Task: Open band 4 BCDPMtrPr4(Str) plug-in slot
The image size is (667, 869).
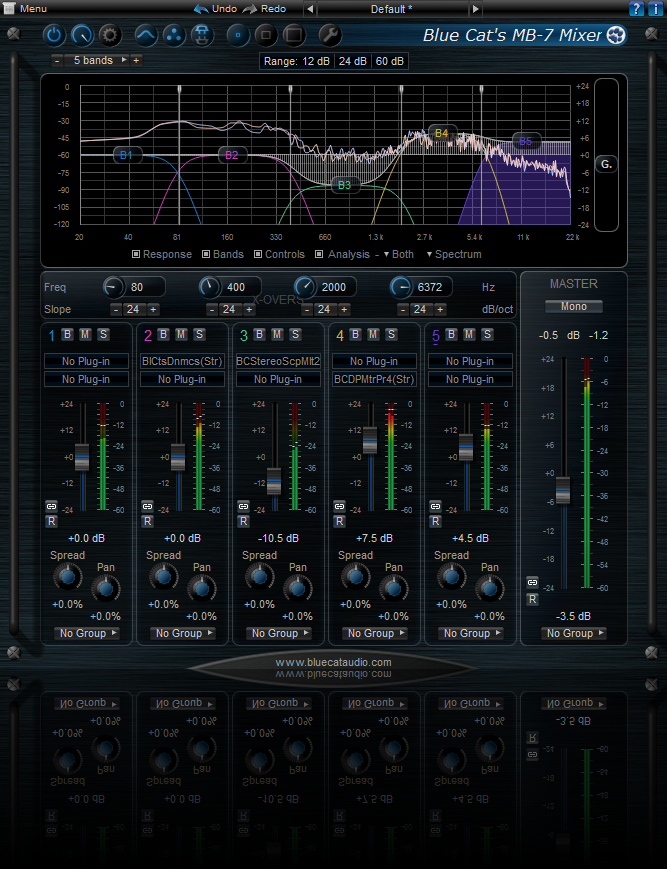Action: coord(374,380)
